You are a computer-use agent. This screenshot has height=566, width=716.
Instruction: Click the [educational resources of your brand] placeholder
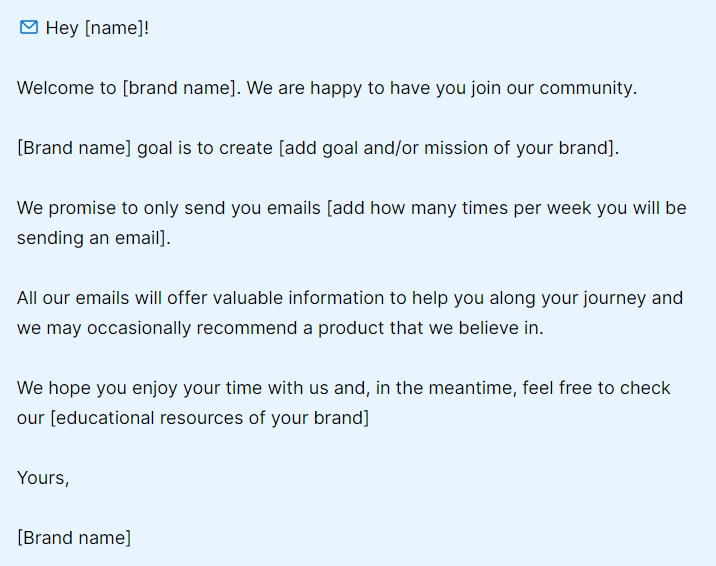[209, 418]
